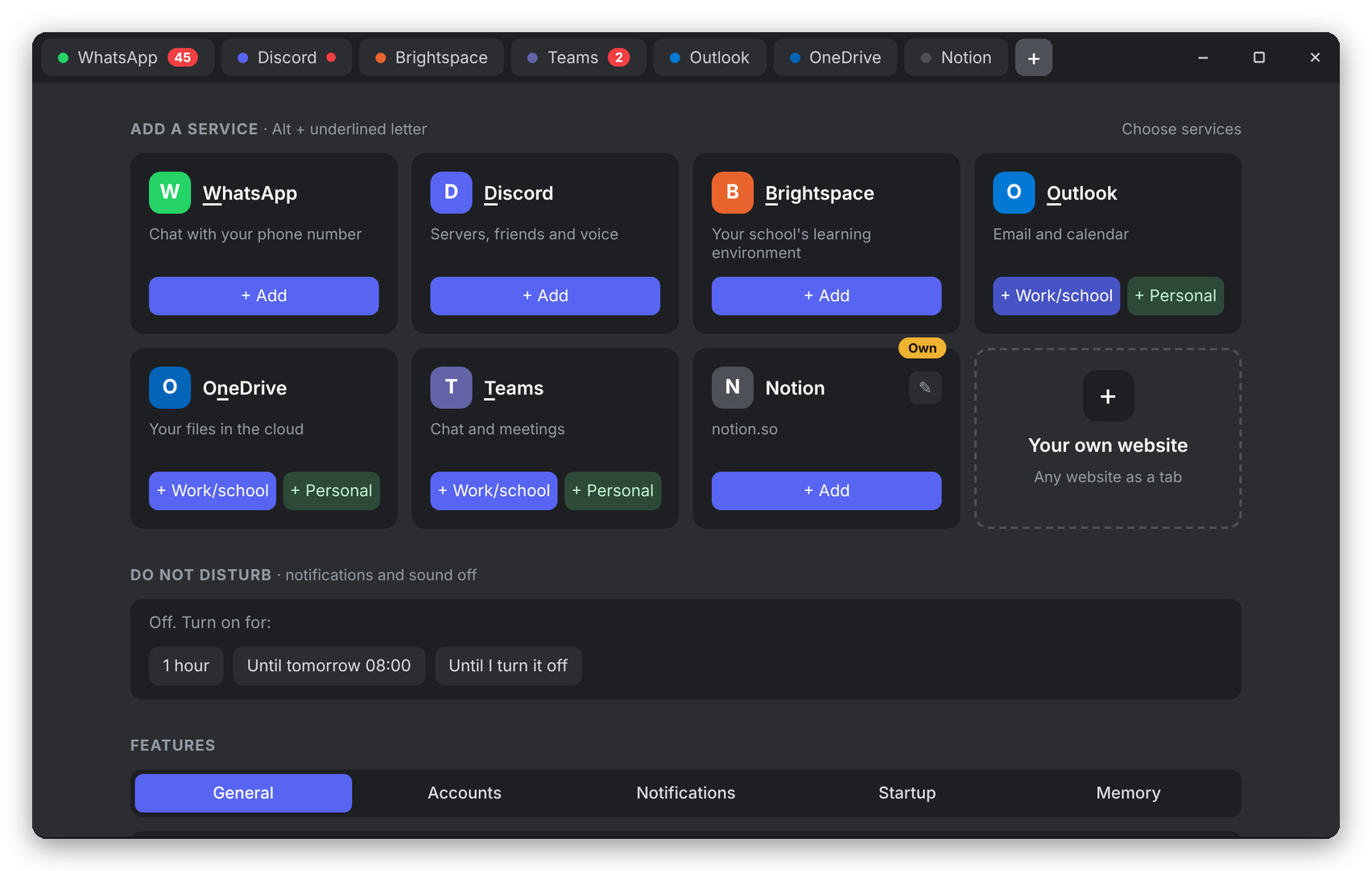Click the Your own website card title
The width and height of the screenshot is (1372, 871).
click(x=1108, y=445)
